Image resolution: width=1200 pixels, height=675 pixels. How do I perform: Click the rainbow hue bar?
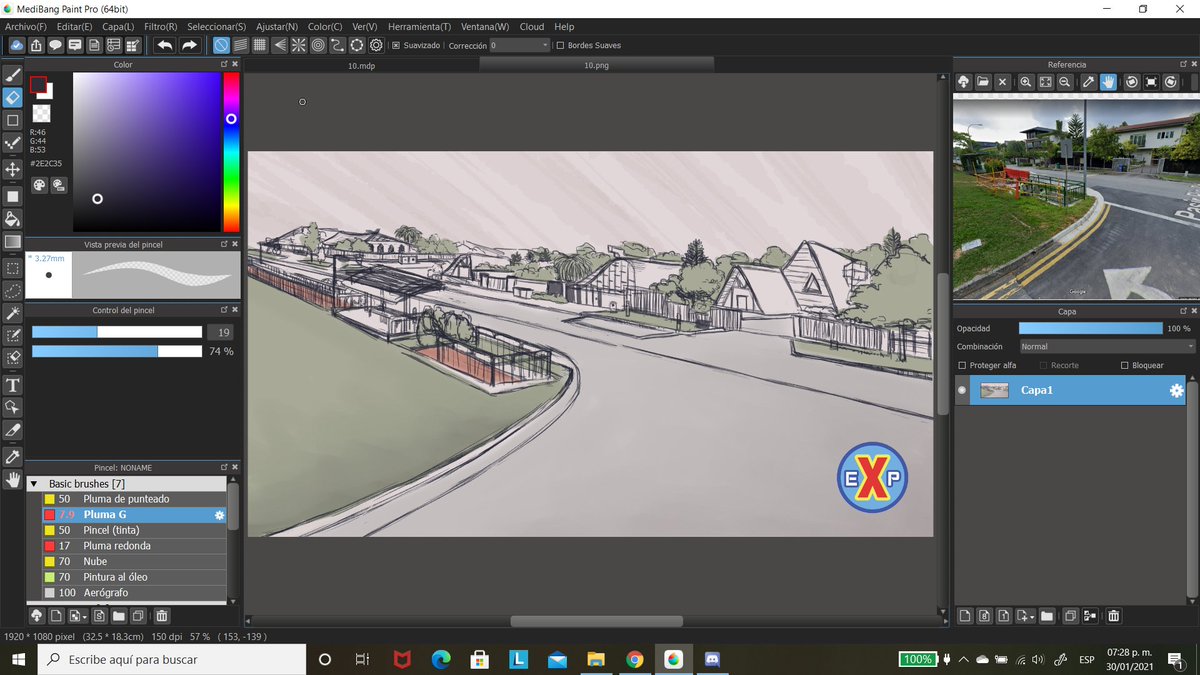231,152
